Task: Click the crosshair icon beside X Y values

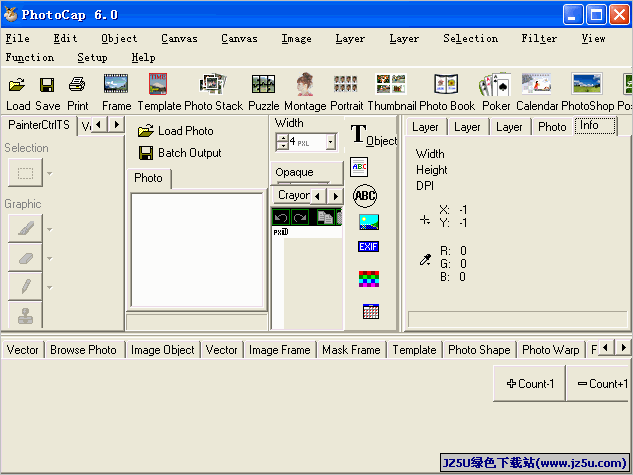Action: tap(425, 220)
